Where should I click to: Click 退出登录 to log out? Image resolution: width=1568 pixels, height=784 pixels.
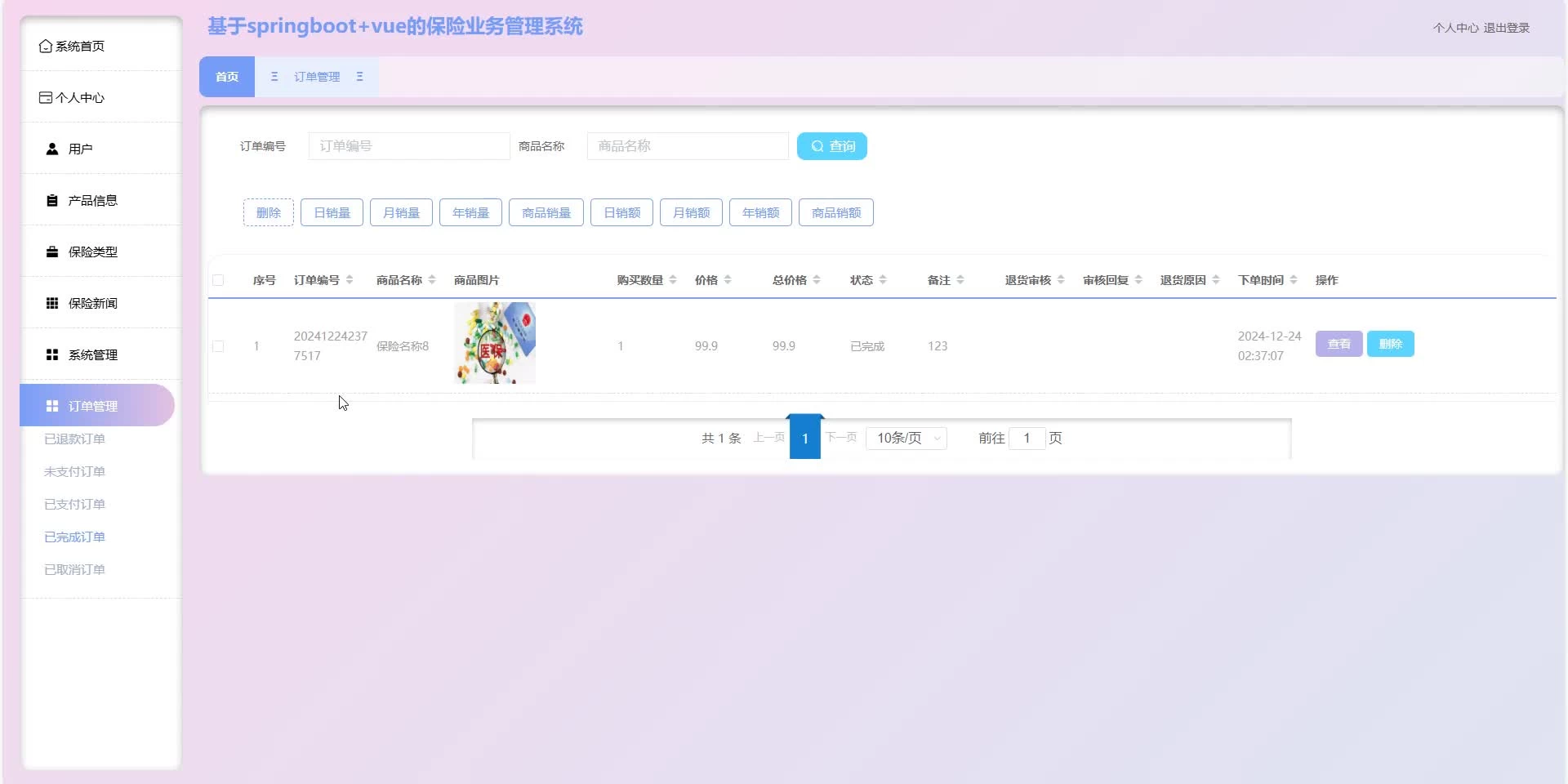[x=1506, y=28]
